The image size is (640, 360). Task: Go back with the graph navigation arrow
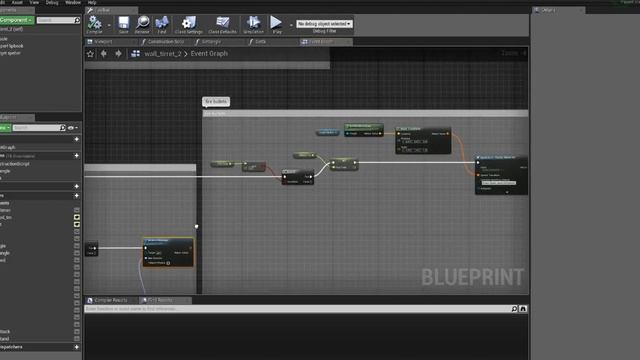(x=104, y=53)
